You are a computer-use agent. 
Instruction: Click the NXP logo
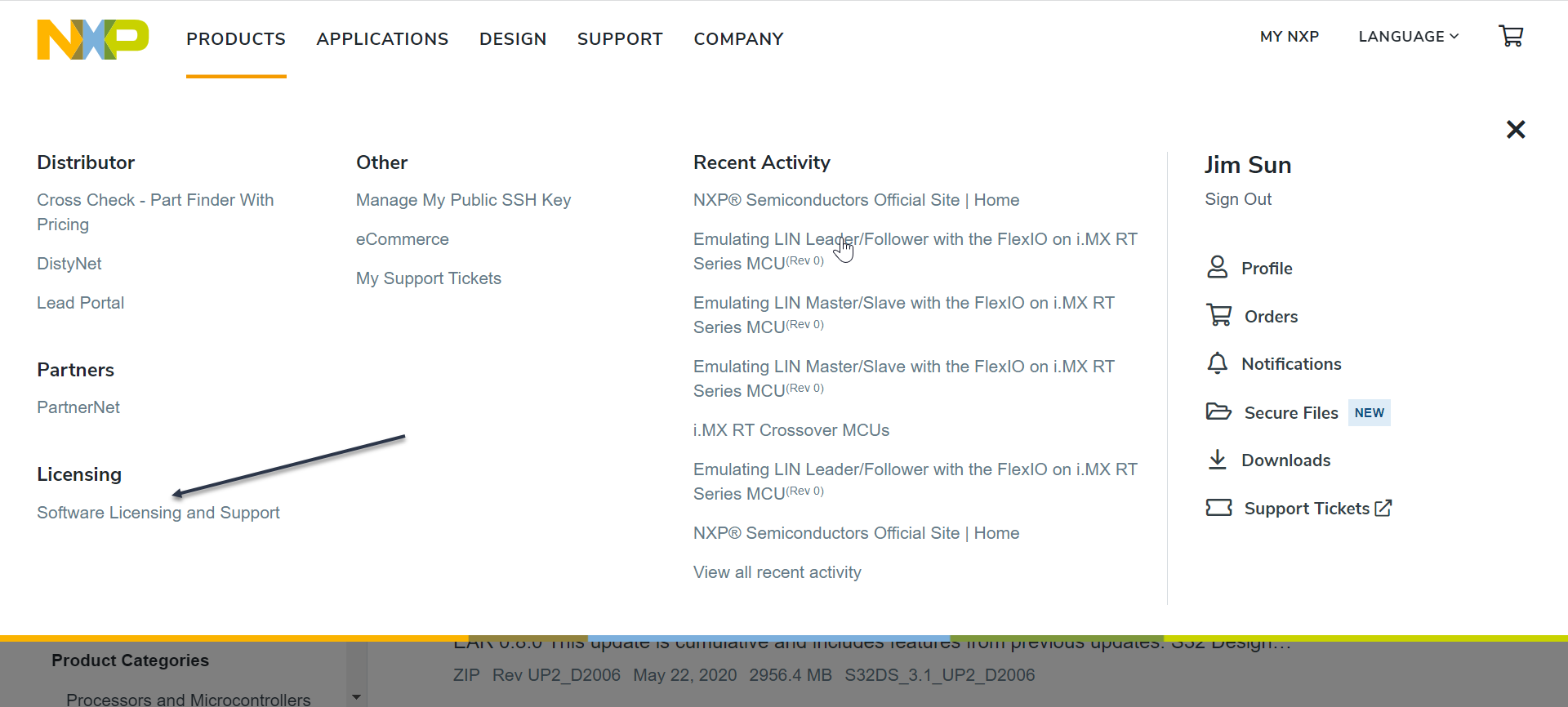click(93, 39)
